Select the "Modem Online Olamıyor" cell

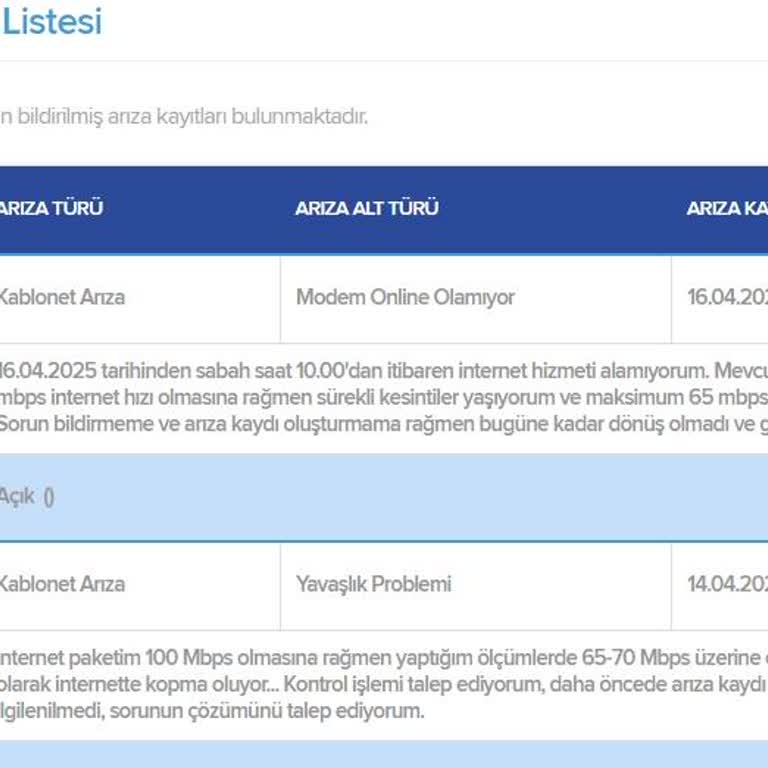pos(405,297)
